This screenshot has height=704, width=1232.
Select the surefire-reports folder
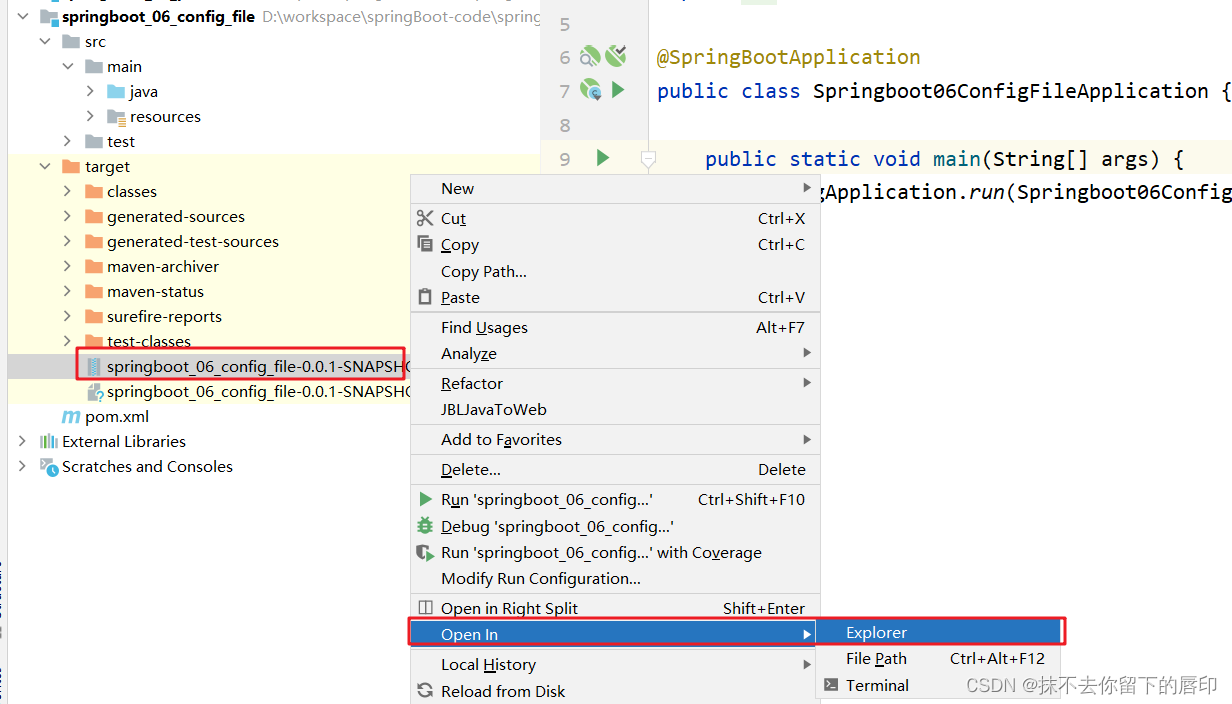(164, 316)
